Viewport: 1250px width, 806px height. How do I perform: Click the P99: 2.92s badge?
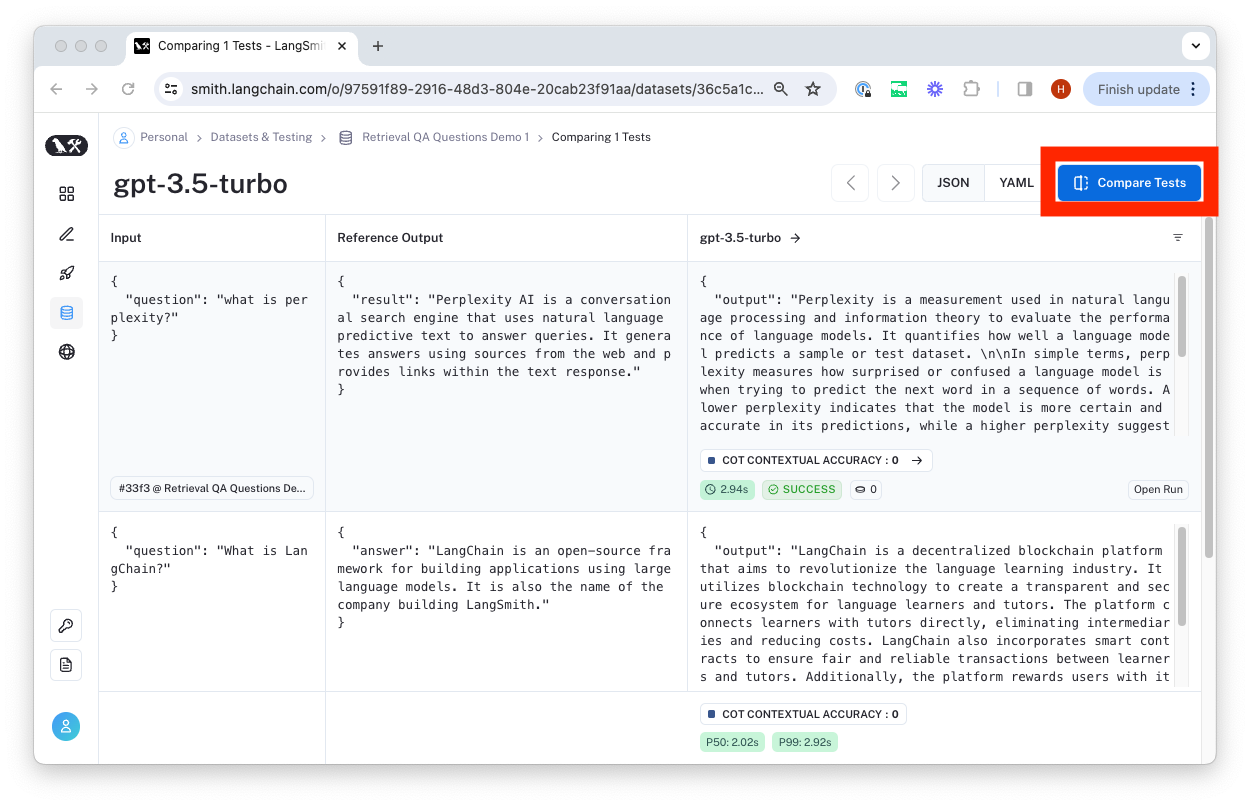tap(804, 742)
